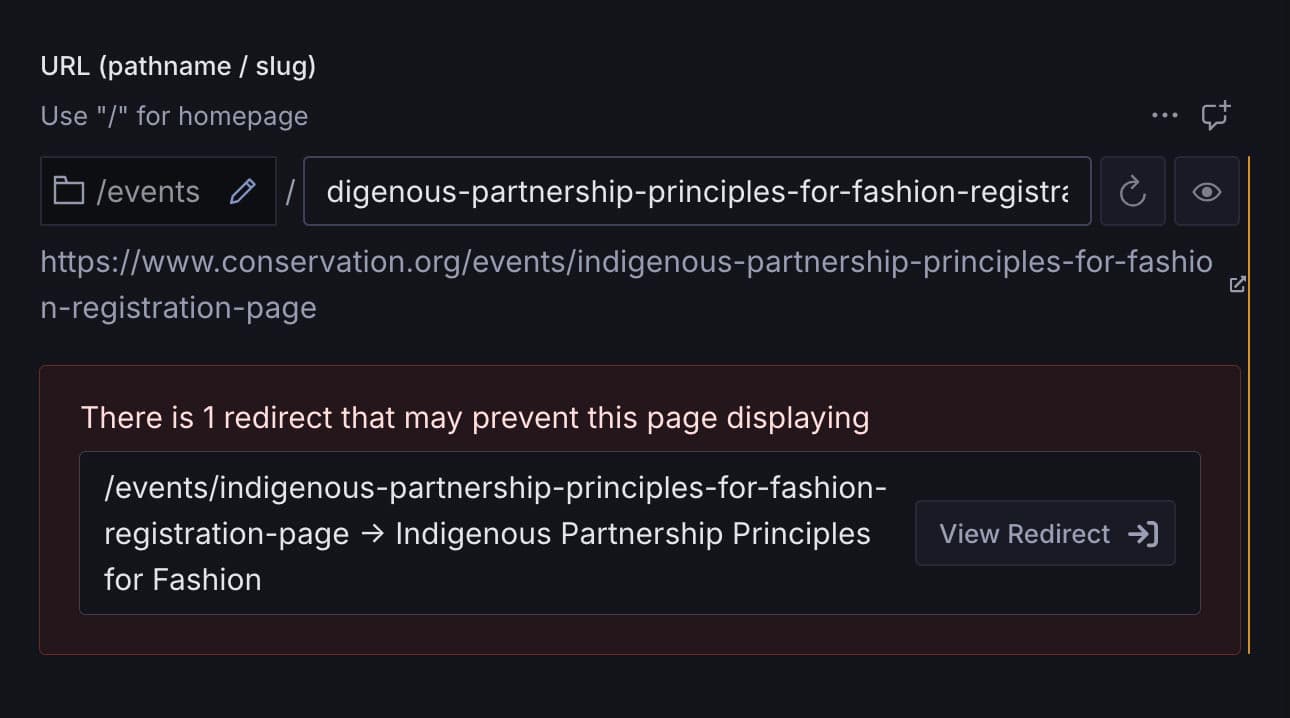Click the arrow icon inside View Redirect

1143,534
